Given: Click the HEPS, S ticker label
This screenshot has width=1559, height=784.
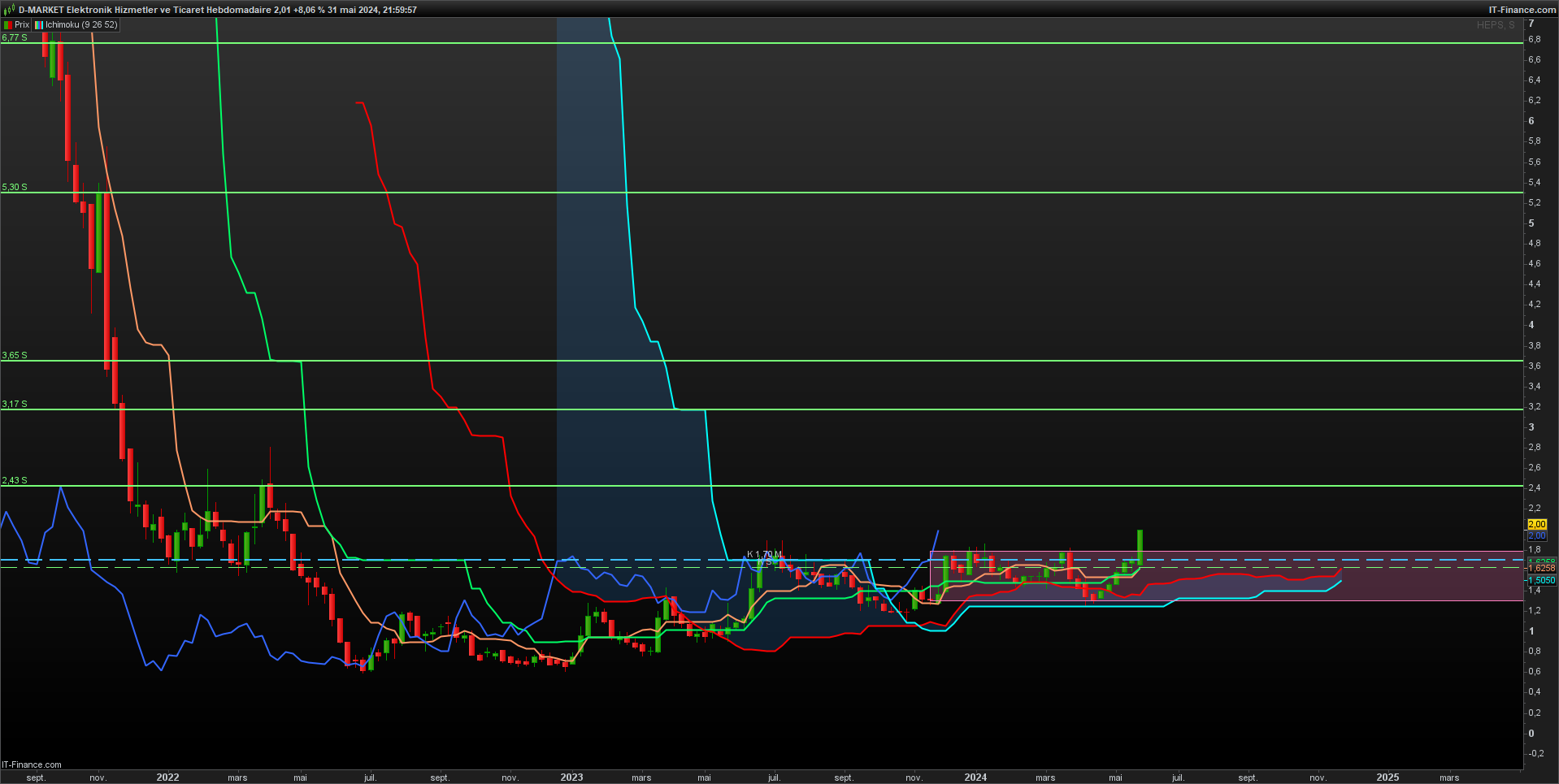Looking at the screenshot, I should (1496, 25).
